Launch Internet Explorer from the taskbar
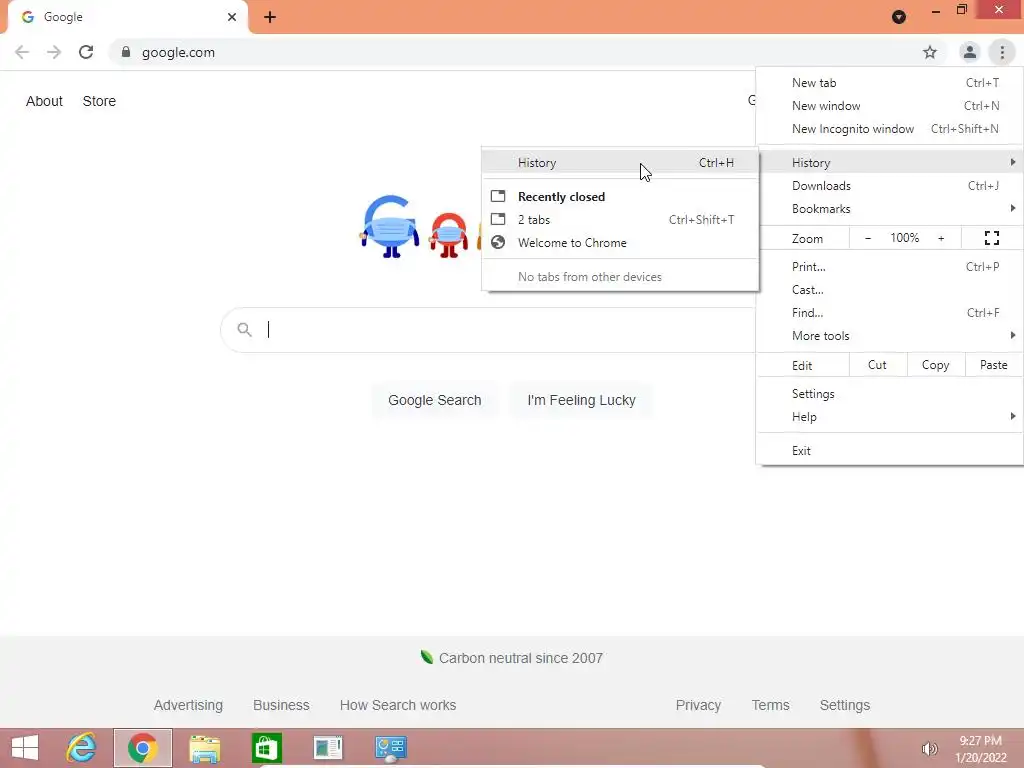 82,748
